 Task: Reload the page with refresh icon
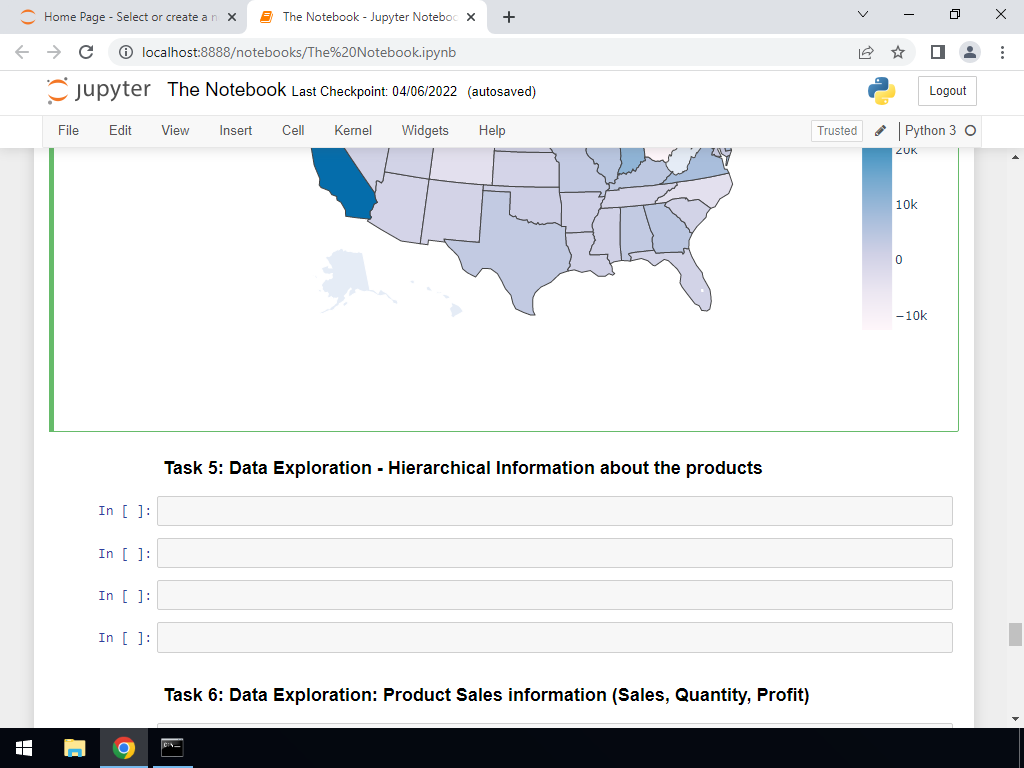[x=86, y=52]
